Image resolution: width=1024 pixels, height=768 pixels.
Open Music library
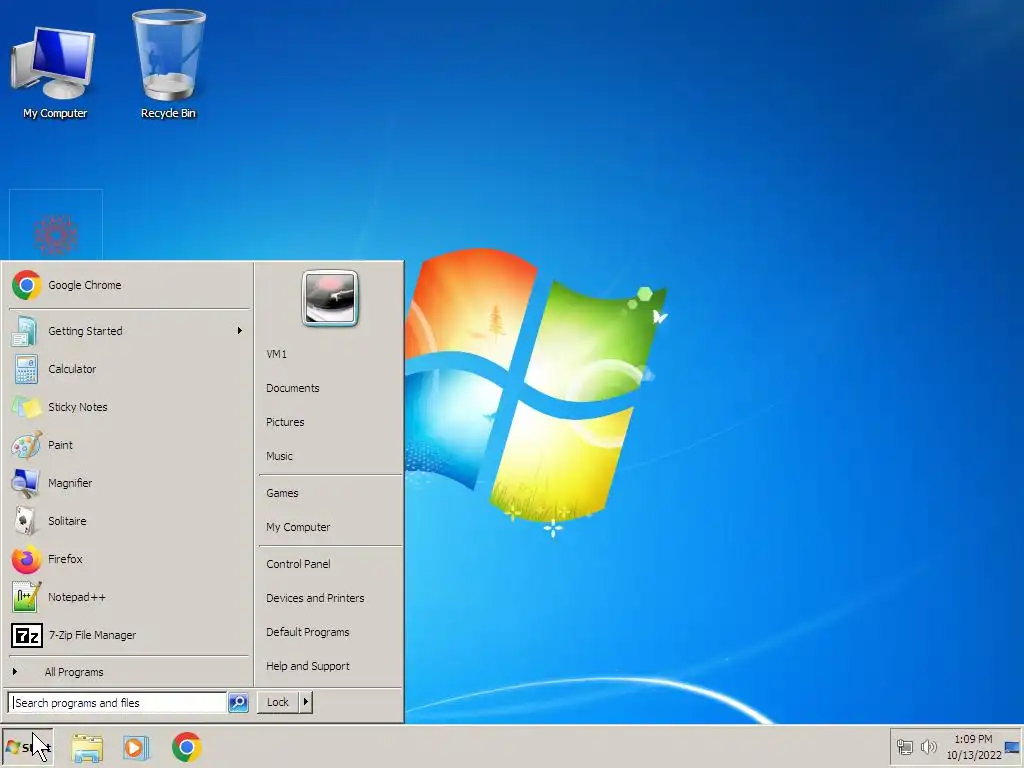click(330, 456)
